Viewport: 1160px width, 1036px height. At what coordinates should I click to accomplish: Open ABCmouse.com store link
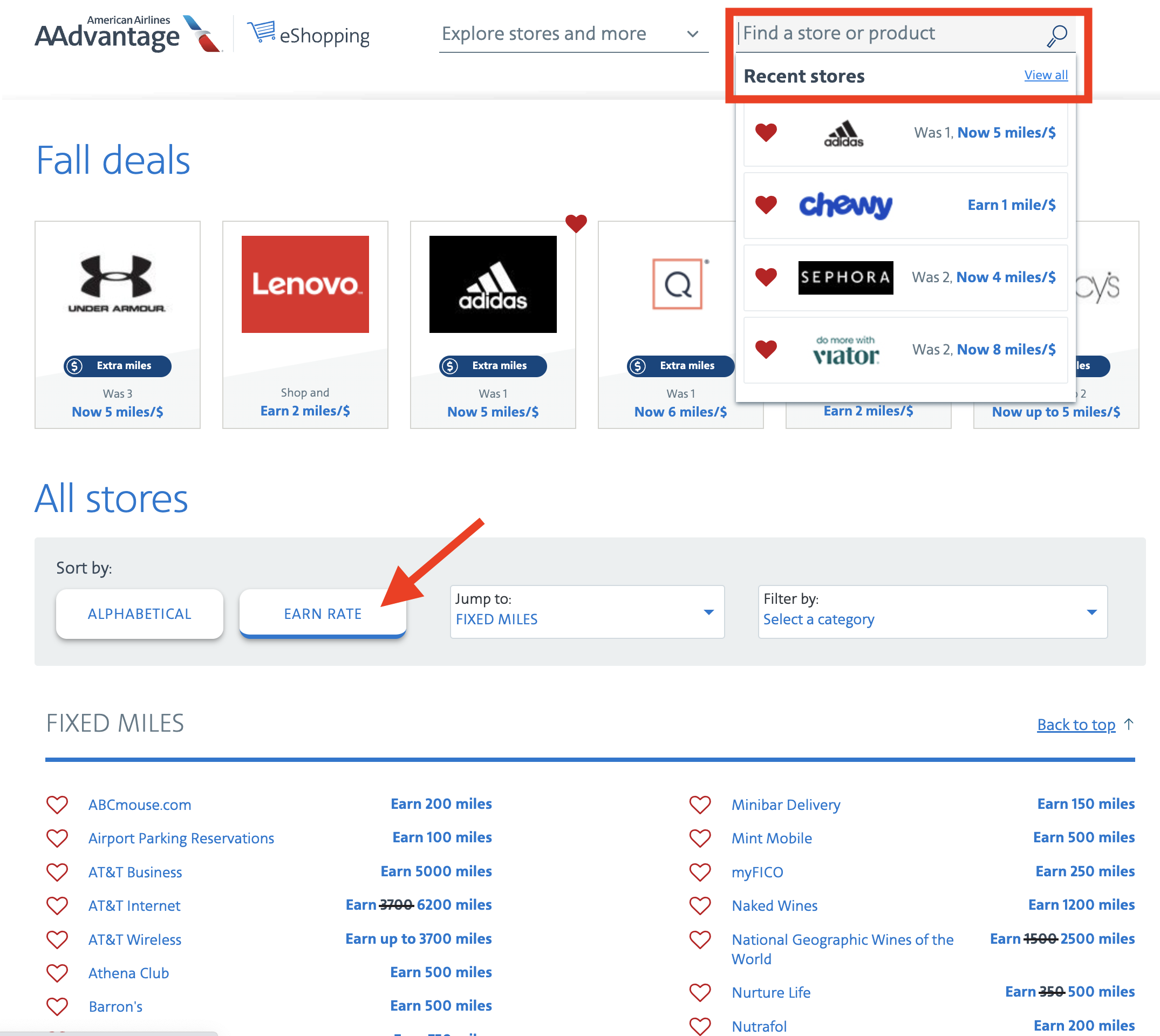(139, 805)
